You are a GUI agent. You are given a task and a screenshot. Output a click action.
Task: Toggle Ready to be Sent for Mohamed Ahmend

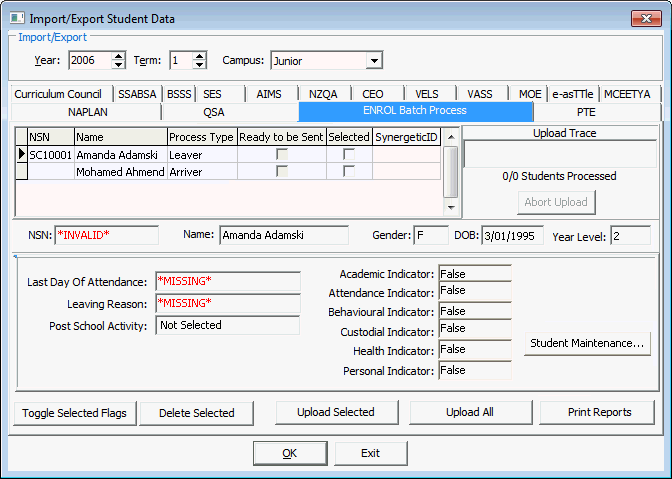click(x=282, y=171)
